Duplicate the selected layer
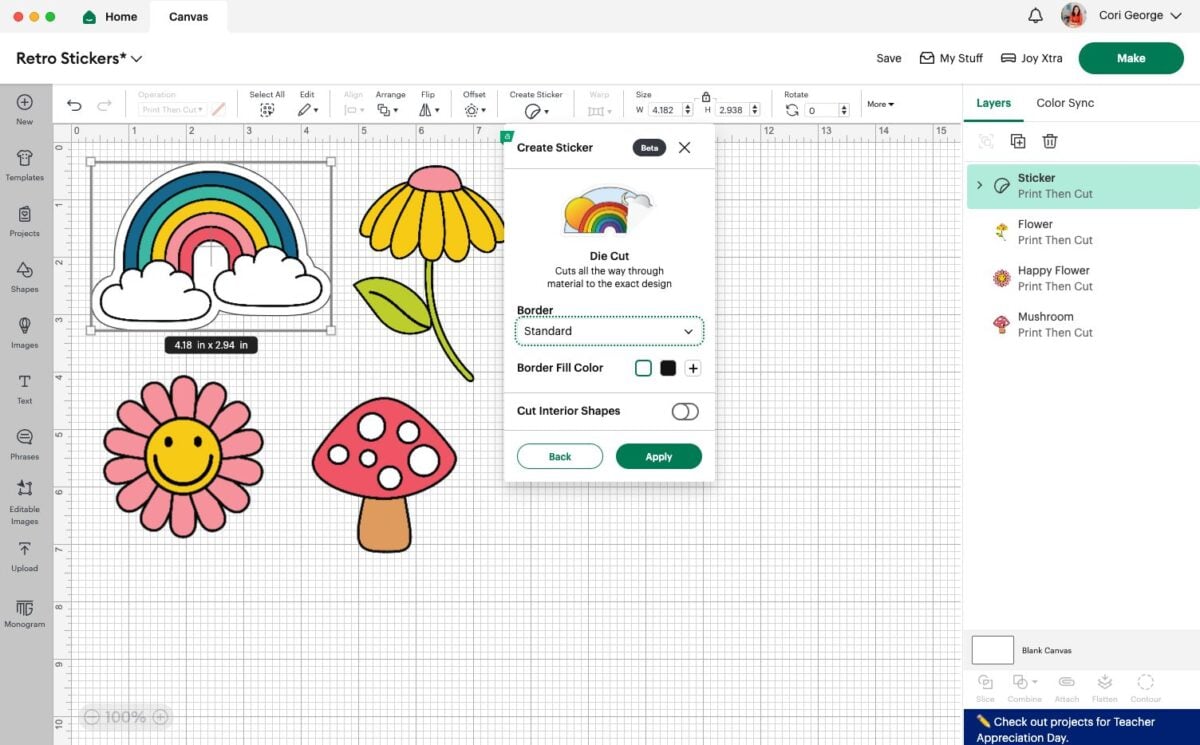Screen dimensions: 1200x745 click(x=1018, y=142)
